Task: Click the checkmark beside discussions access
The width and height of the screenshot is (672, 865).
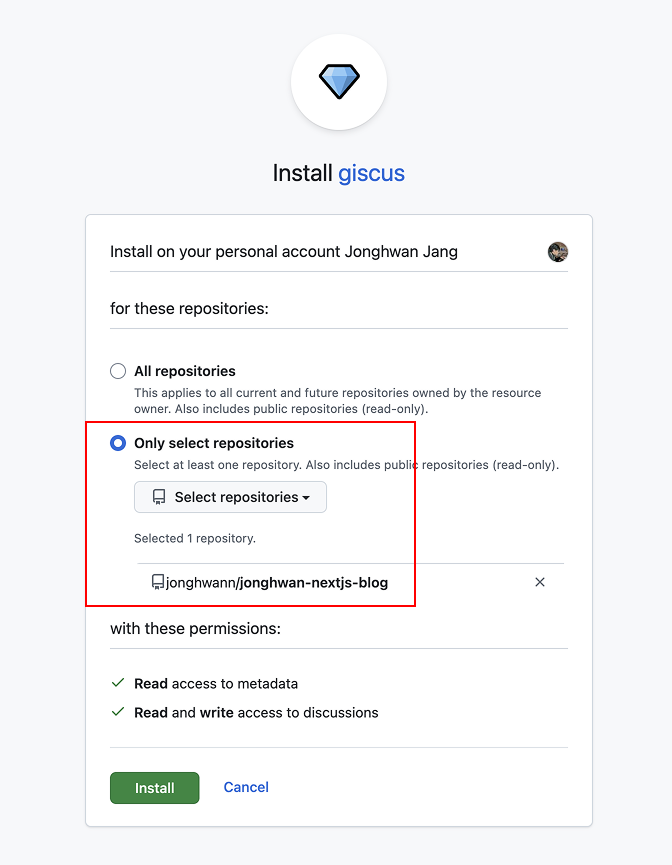Action: (x=118, y=713)
